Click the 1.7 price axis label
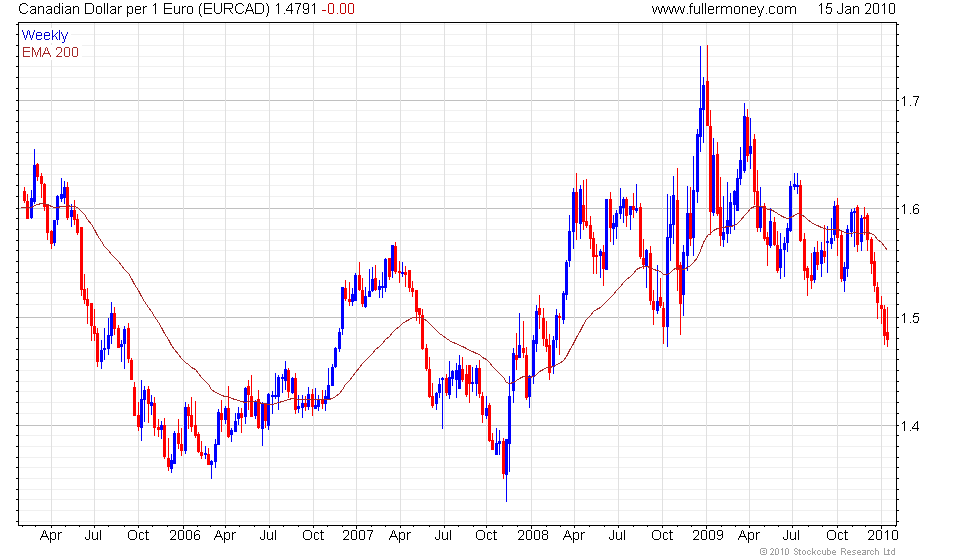980x560 pixels. (x=910, y=101)
